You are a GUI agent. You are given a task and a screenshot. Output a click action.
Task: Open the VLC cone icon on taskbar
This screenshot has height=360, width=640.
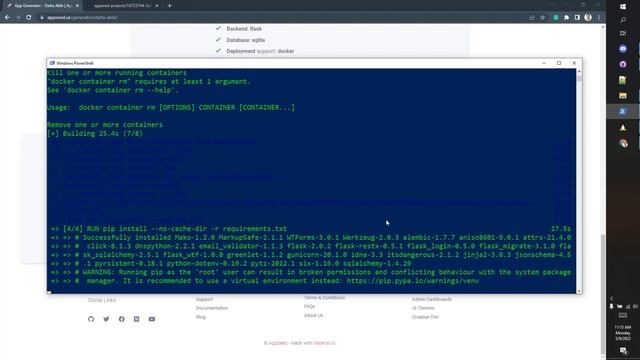point(623,128)
